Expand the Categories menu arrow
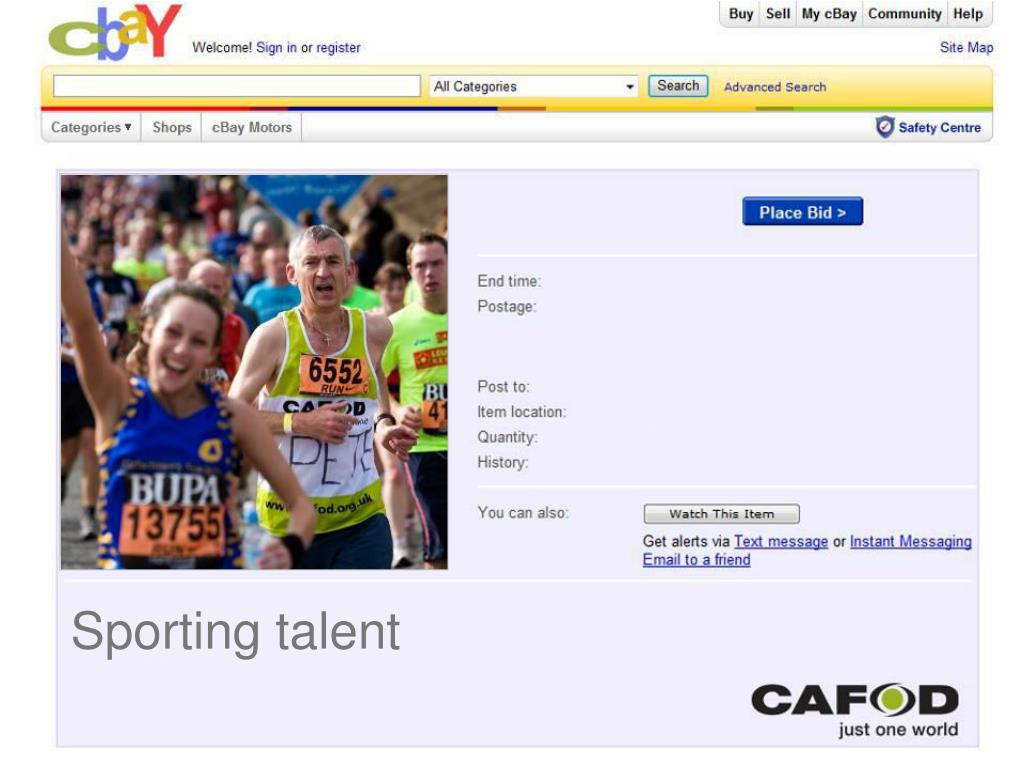 128,127
